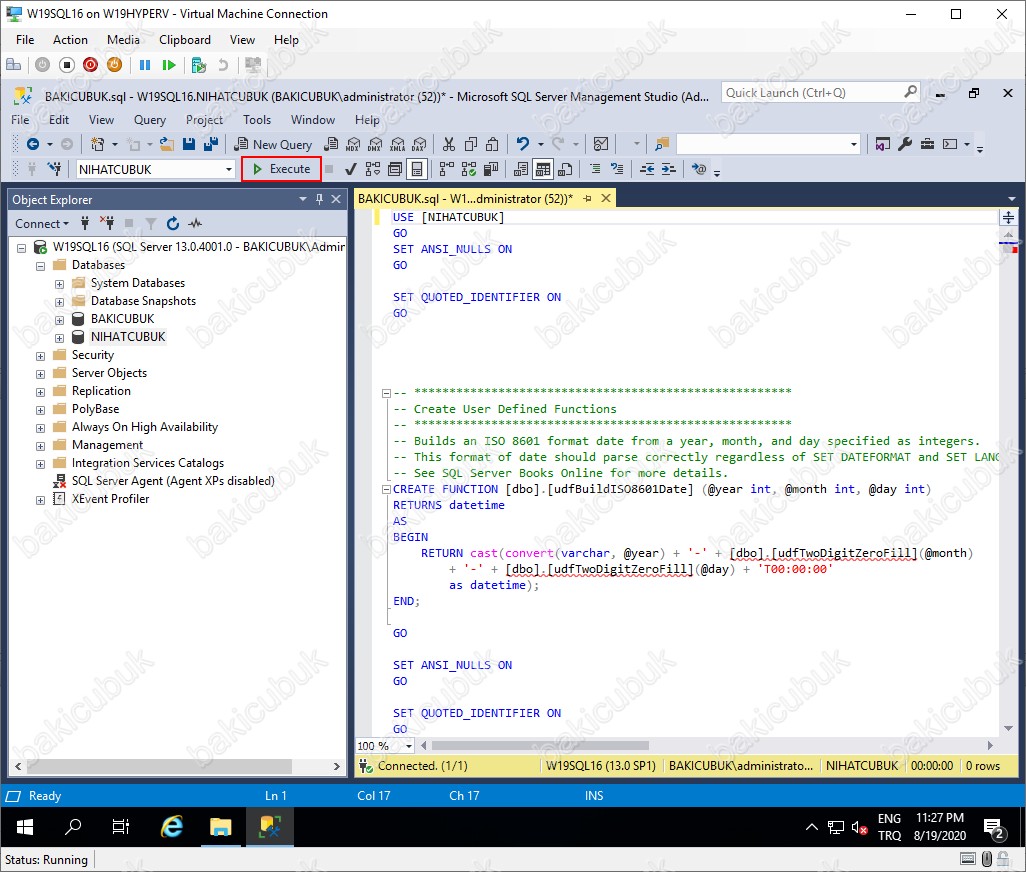Click the XMLA query icon
Viewport: 1026px width, 872px height.
click(397, 145)
